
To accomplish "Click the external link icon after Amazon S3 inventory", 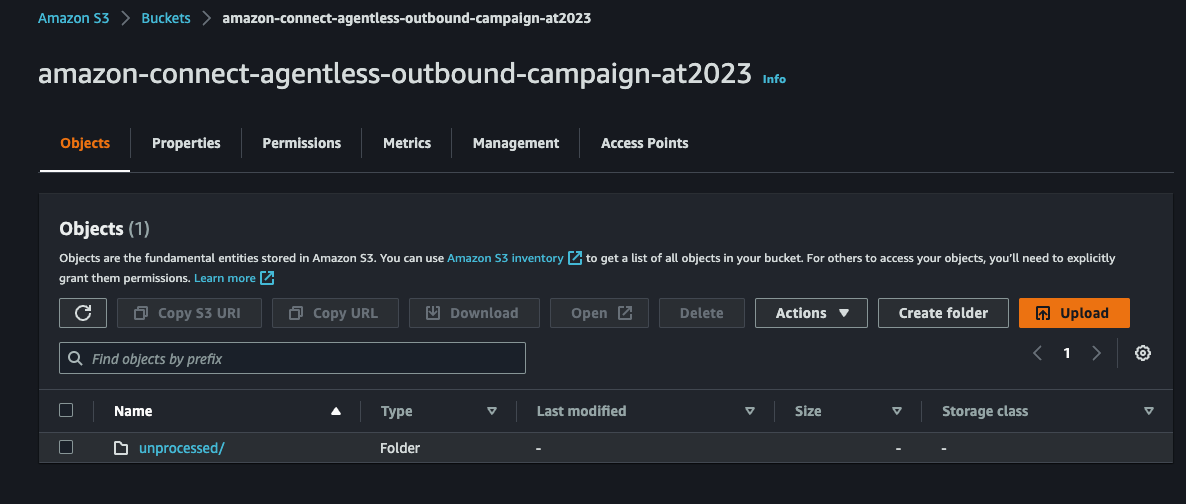I will (x=575, y=258).
